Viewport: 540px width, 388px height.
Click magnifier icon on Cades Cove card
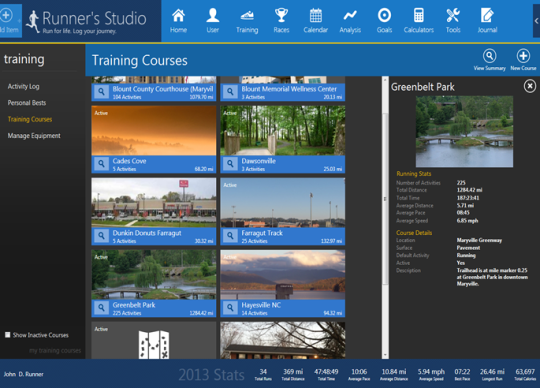(102, 164)
